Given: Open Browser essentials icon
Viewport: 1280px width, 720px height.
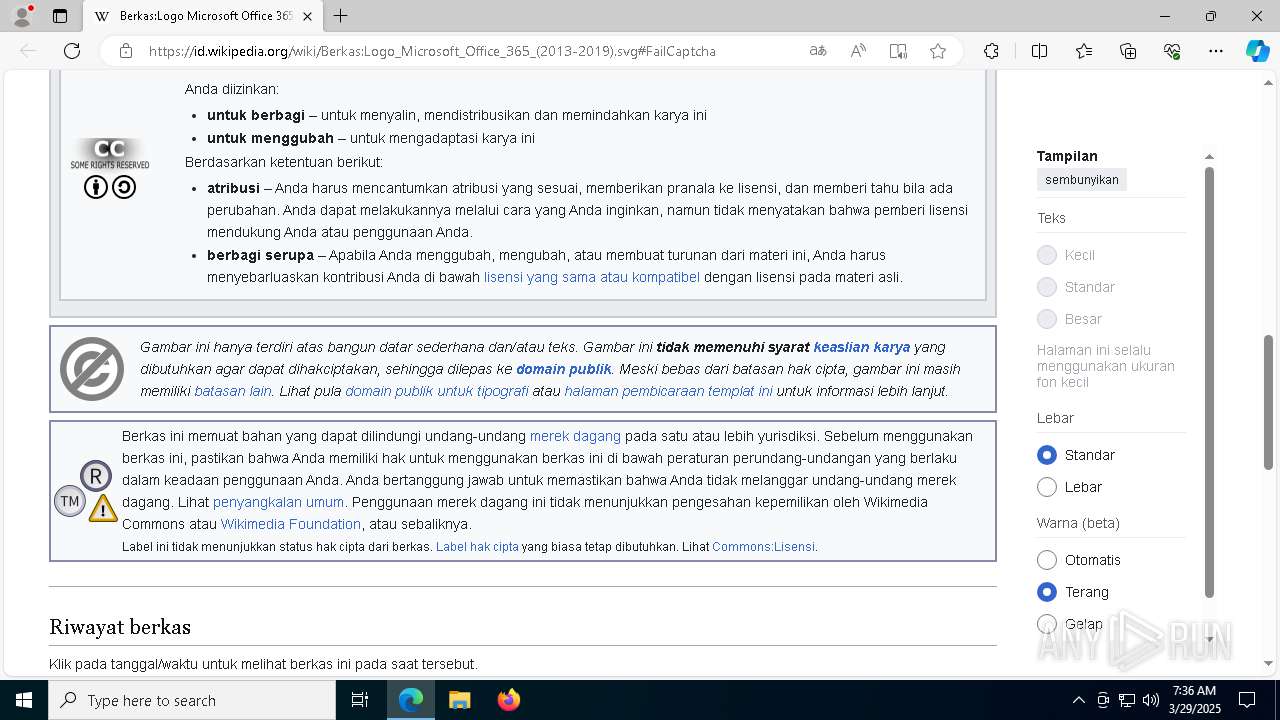Looking at the screenshot, I should click(1172, 51).
